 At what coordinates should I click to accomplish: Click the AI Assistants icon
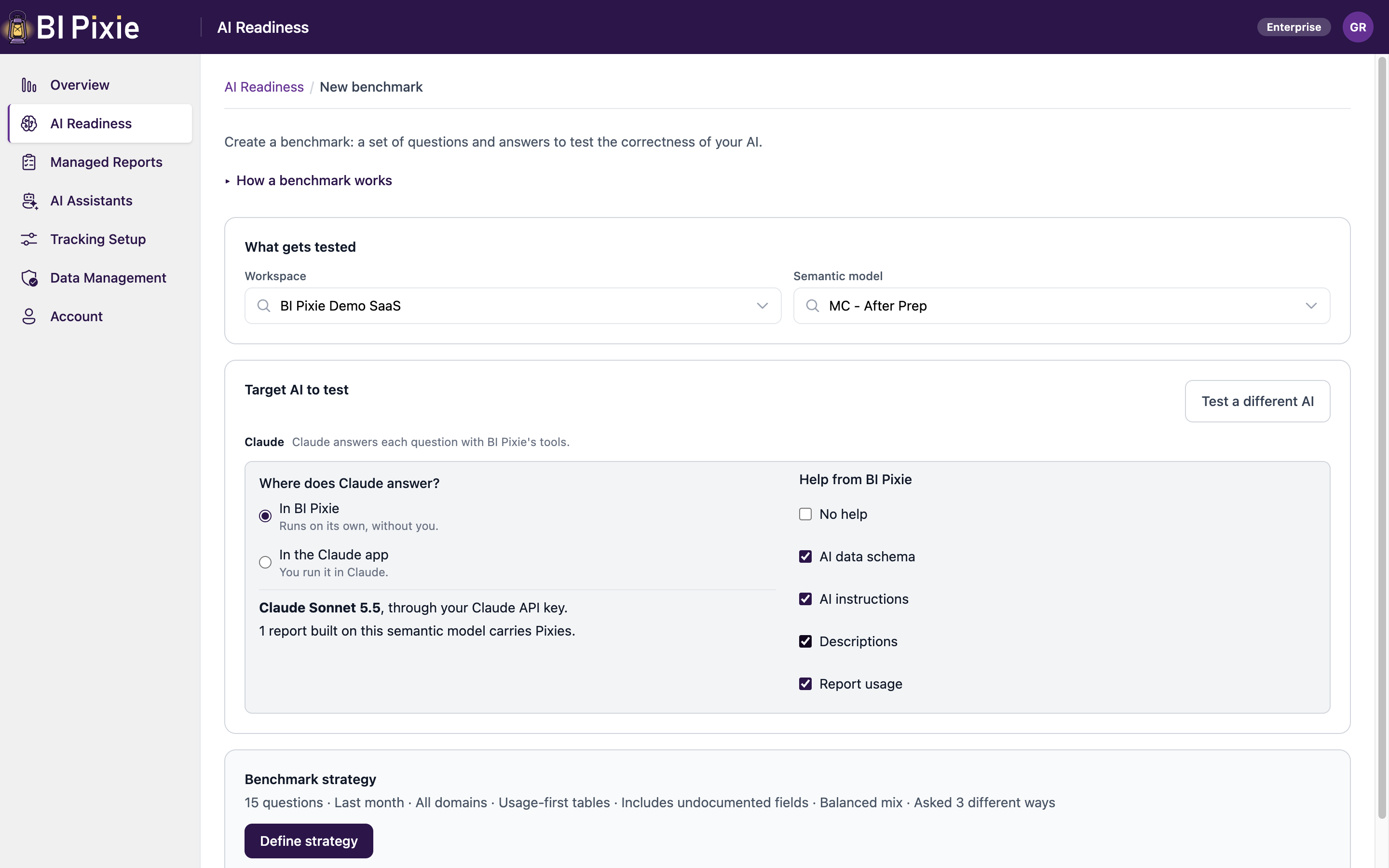[29, 201]
